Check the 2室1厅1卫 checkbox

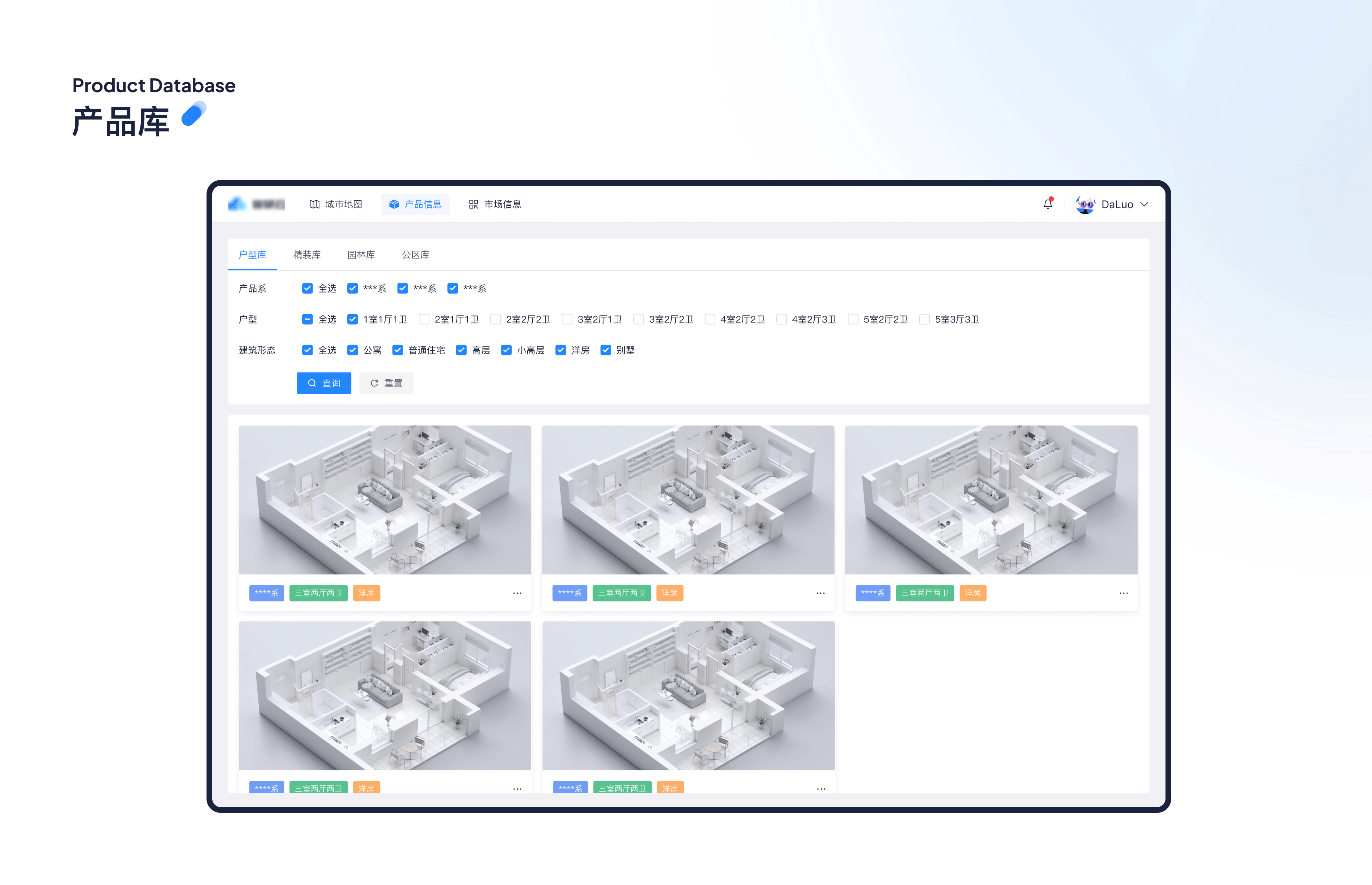click(x=424, y=320)
